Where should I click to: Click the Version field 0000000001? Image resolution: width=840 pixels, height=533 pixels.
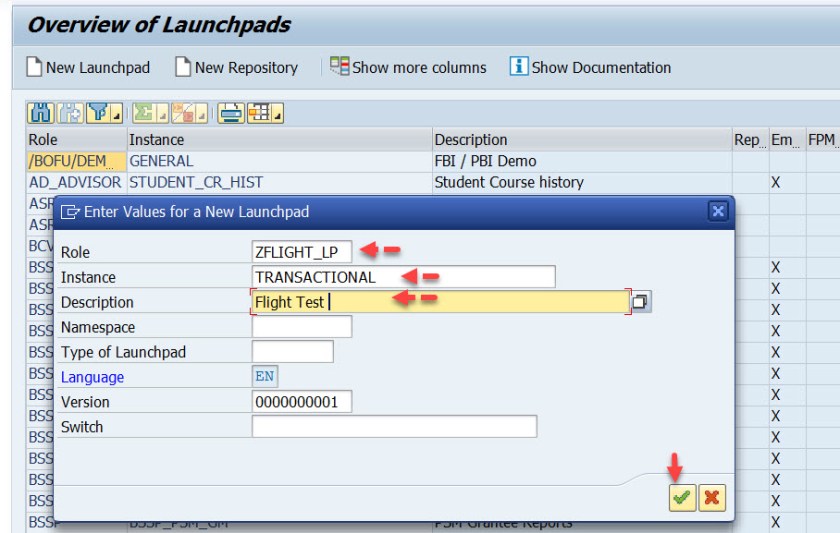(302, 402)
